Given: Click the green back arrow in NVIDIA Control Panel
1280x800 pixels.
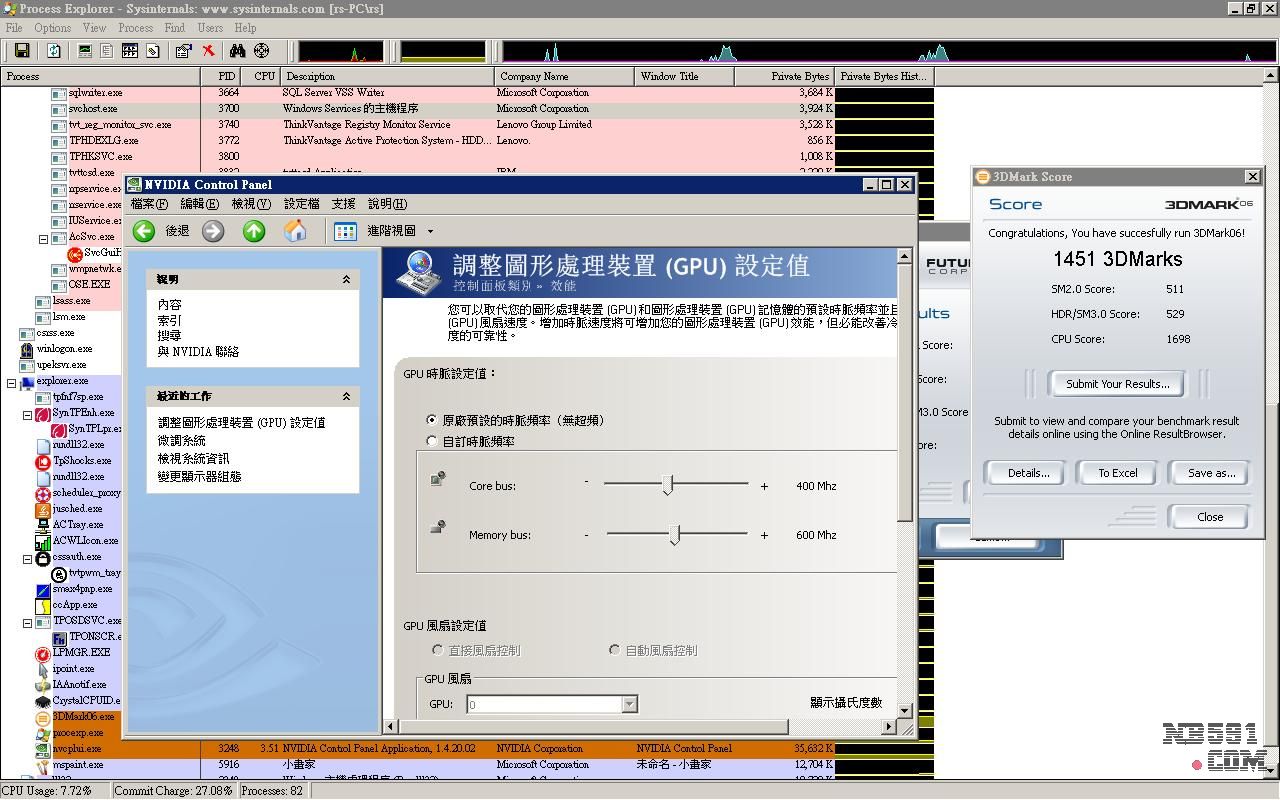Looking at the screenshot, I should pyautogui.click(x=144, y=231).
